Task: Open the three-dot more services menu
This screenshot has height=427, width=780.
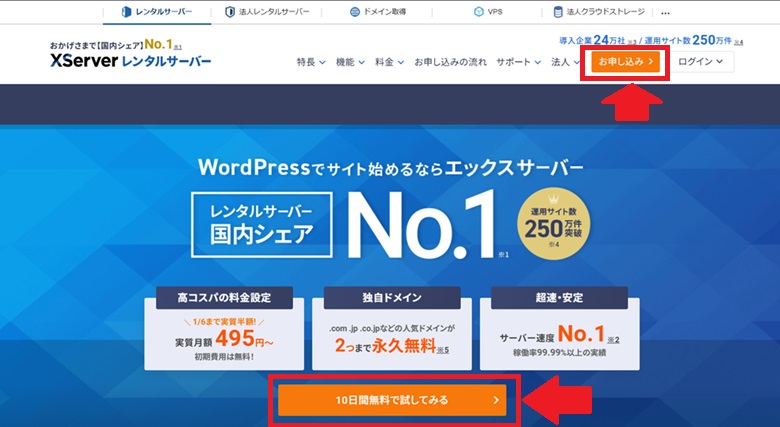Action: 665,13
